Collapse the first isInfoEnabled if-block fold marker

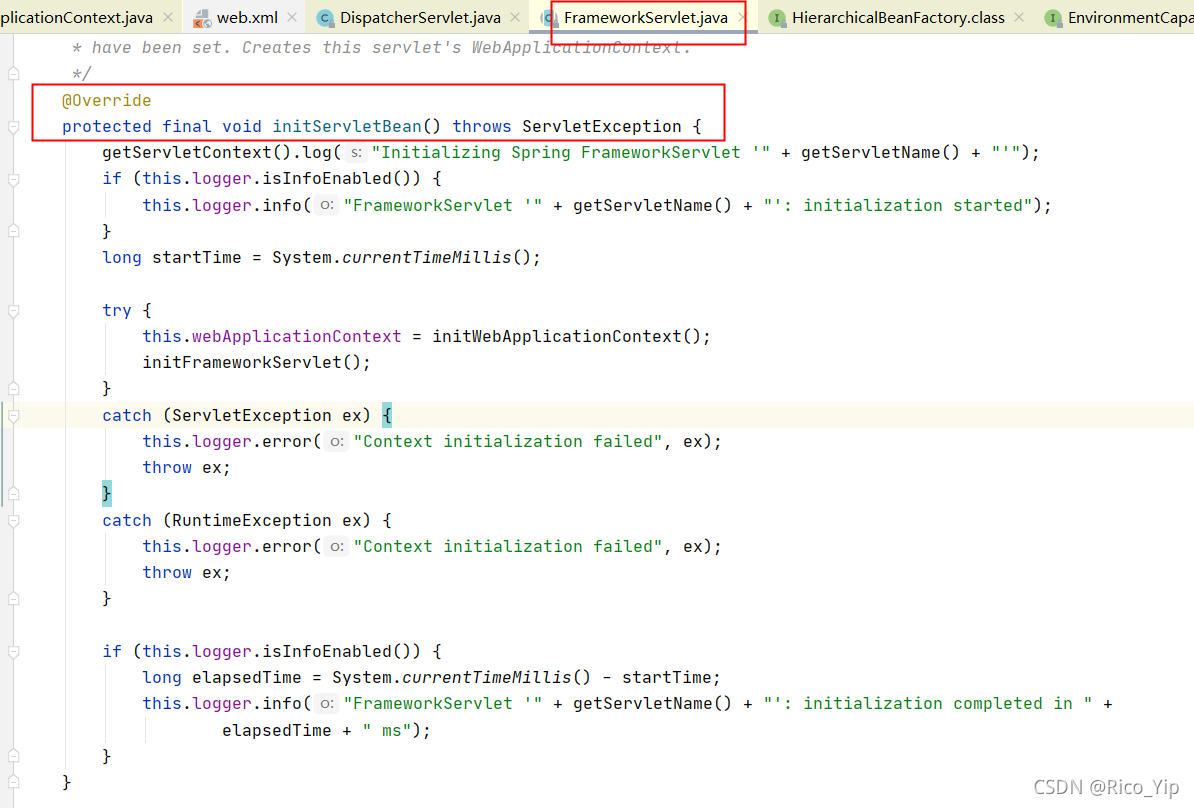tap(14, 180)
